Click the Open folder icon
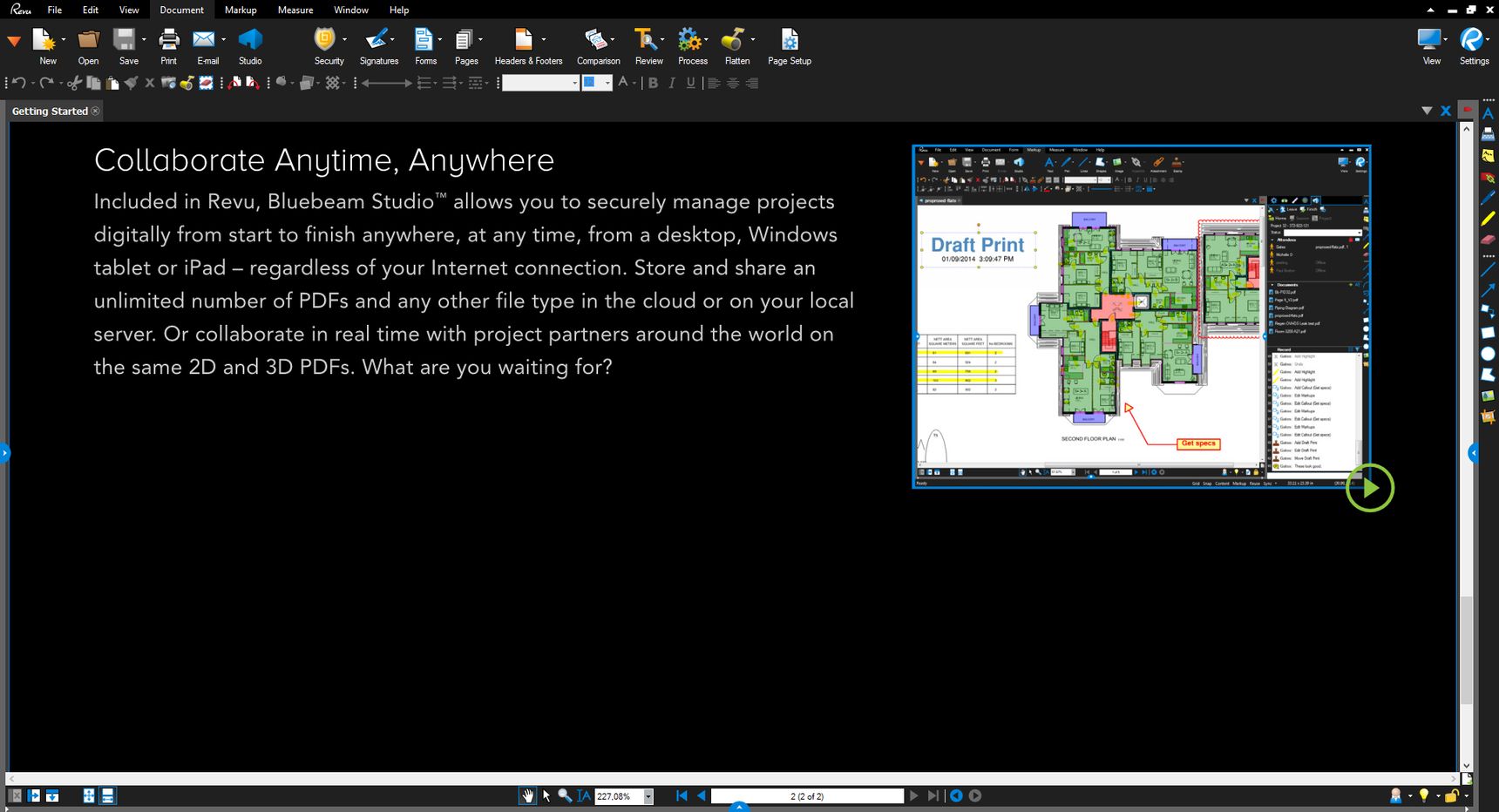The height and width of the screenshot is (812, 1499). pos(88,40)
